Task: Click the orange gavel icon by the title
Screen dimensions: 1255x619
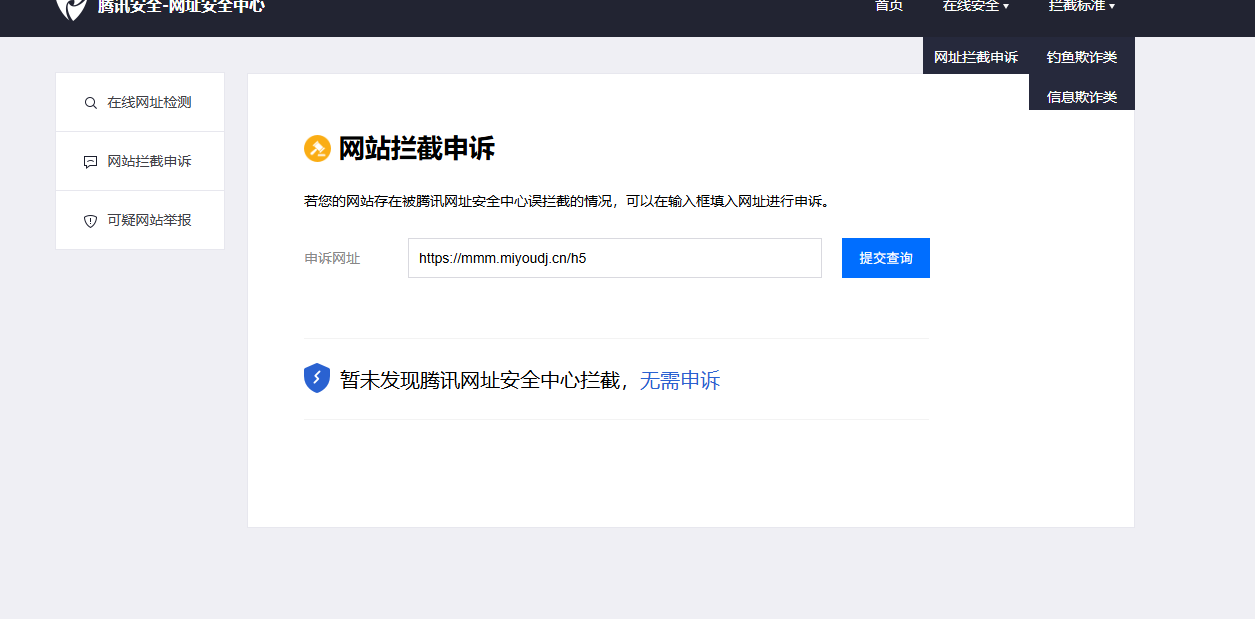Action: (x=317, y=148)
